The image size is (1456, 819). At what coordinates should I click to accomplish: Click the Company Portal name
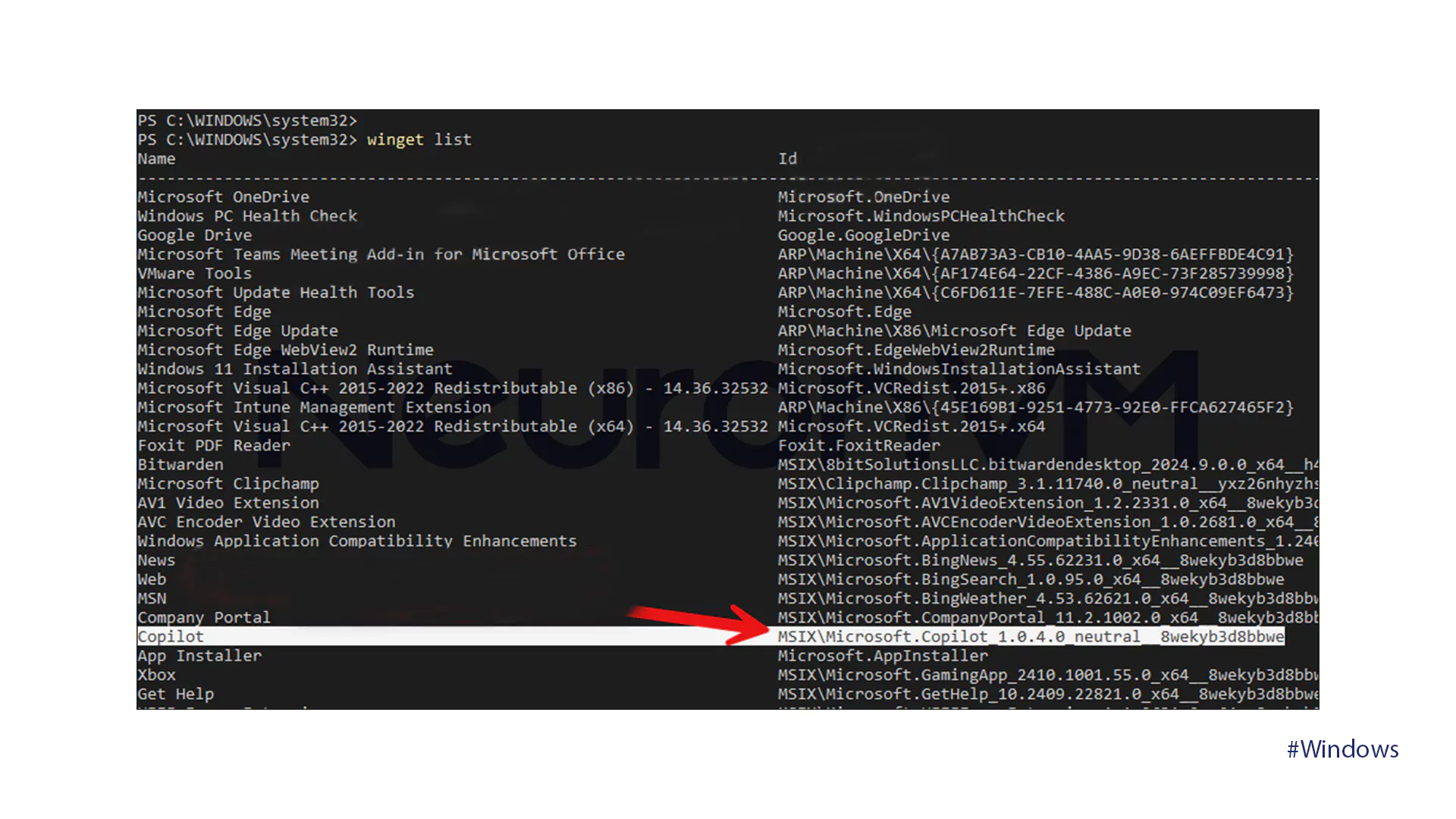point(203,618)
